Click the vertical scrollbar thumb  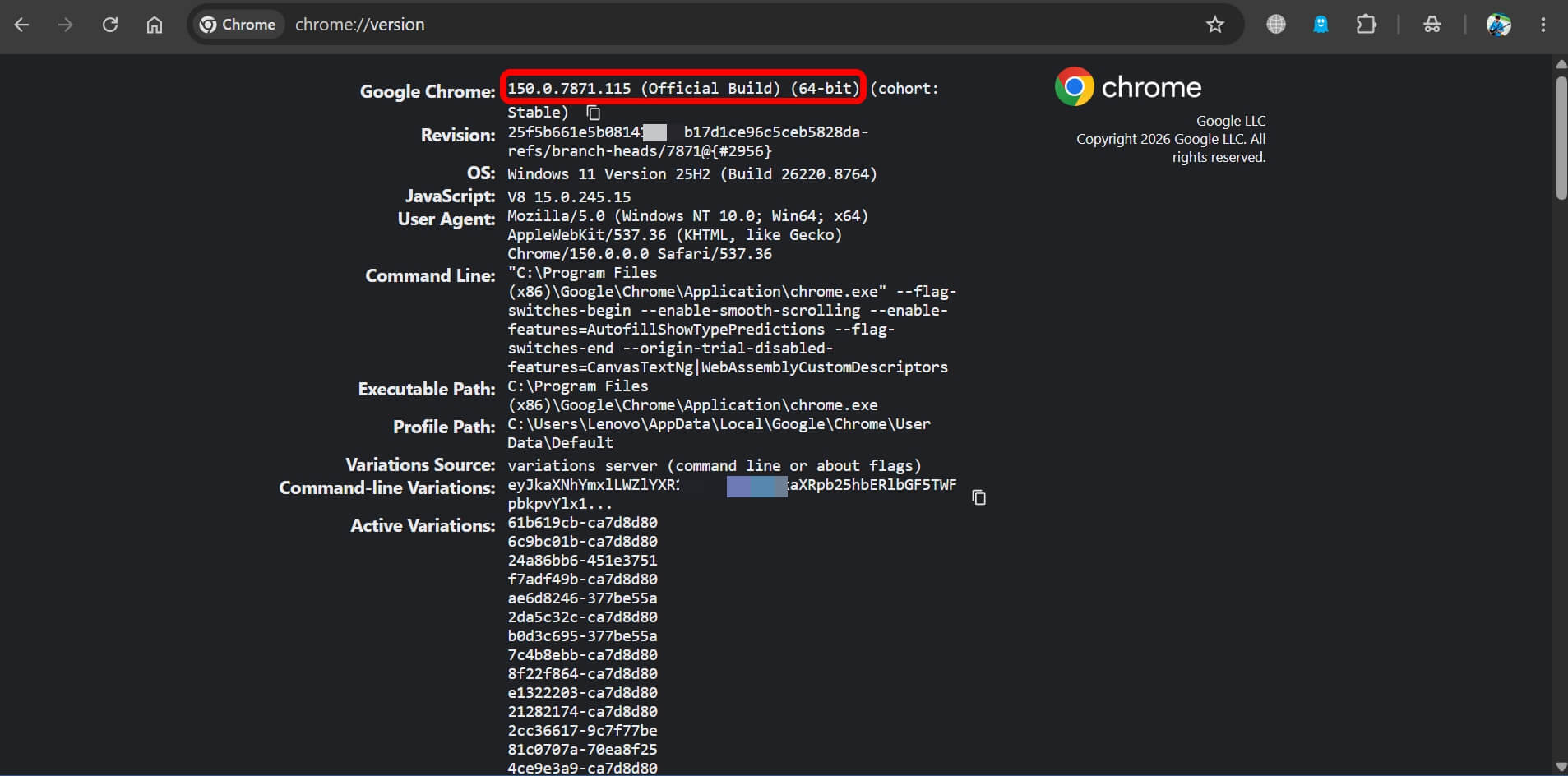tap(1561, 137)
